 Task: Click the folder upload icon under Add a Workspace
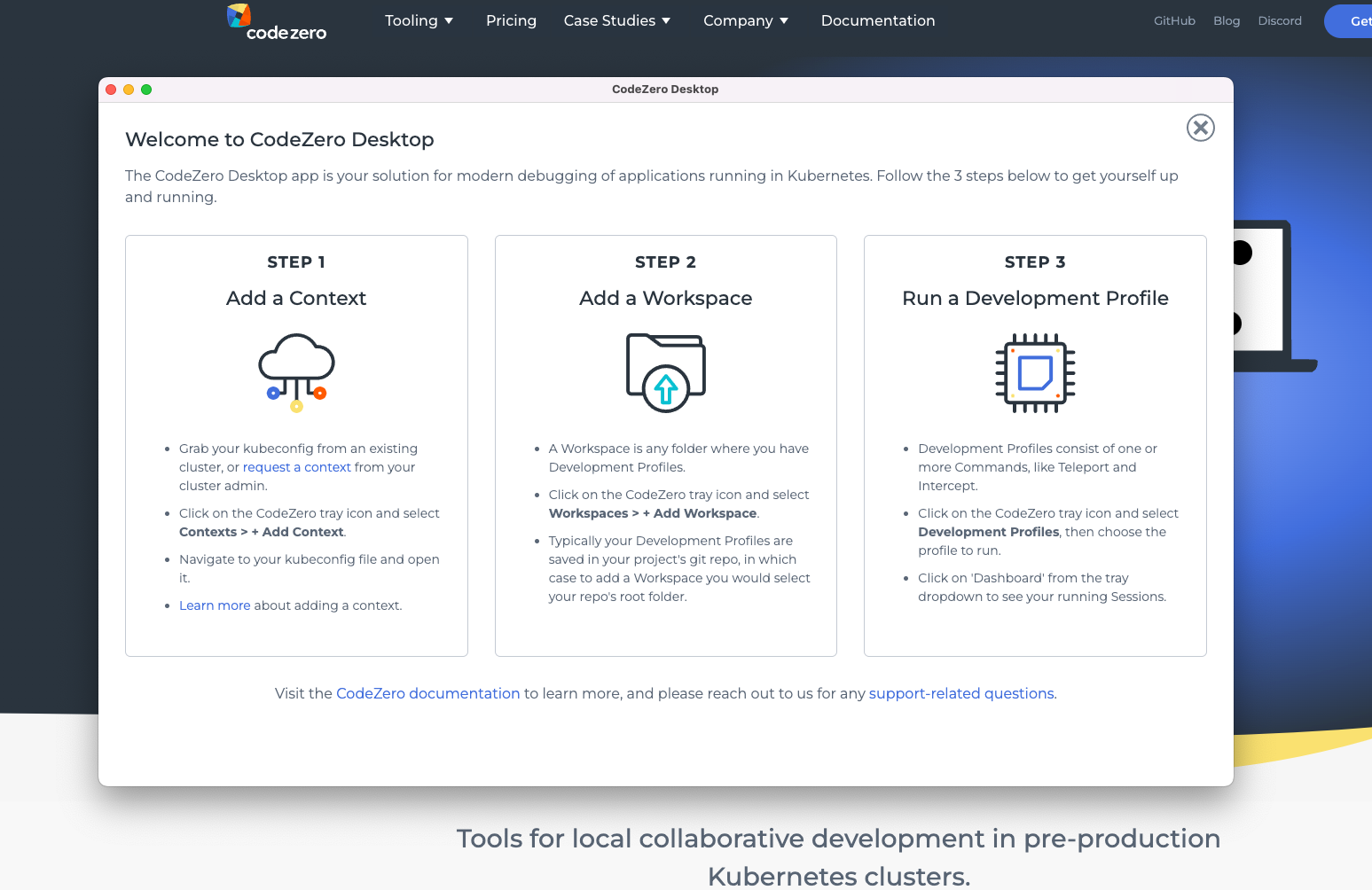tap(665, 372)
